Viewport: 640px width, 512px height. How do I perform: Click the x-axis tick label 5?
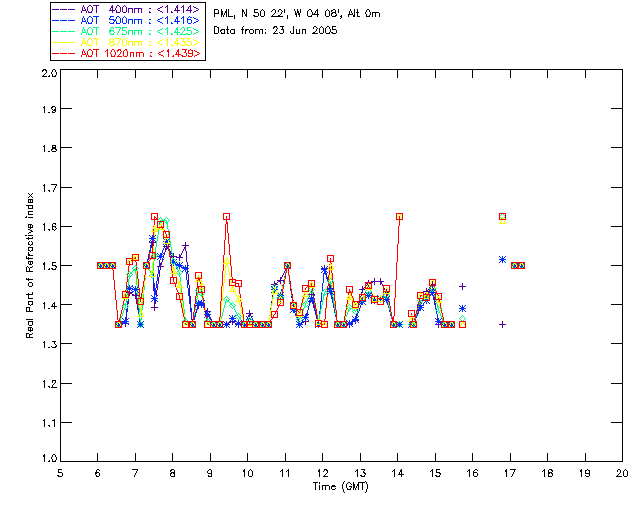coord(60,473)
